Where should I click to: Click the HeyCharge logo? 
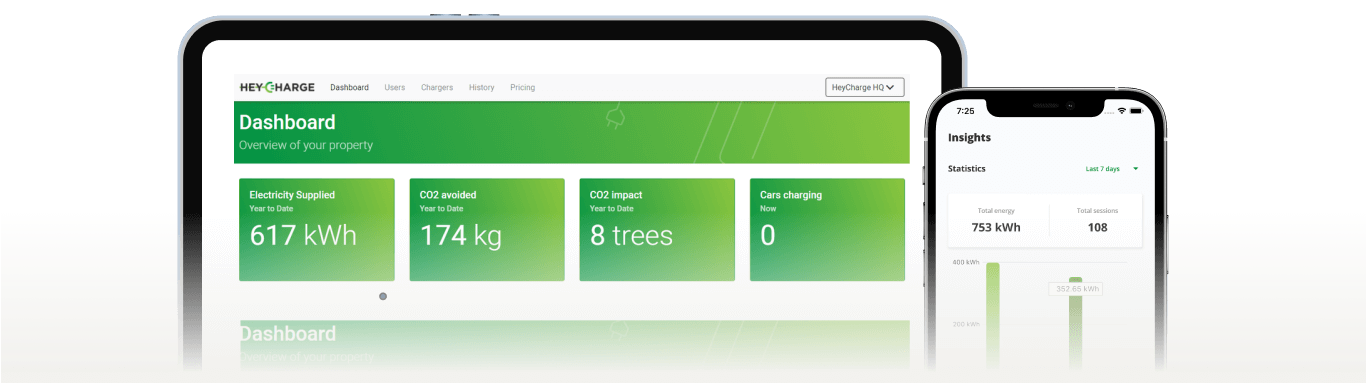point(277,87)
